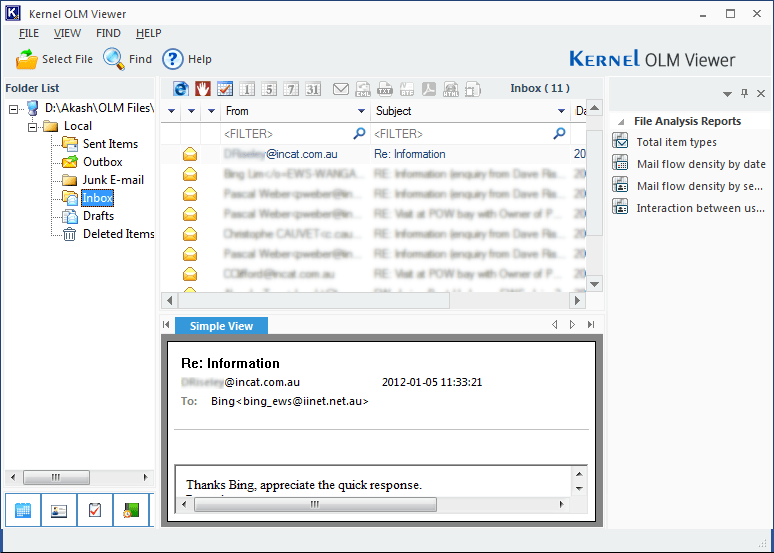Viewport: 774px width, 553px height.
Task: Select the Inbox folder
Action: coord(97,198)
